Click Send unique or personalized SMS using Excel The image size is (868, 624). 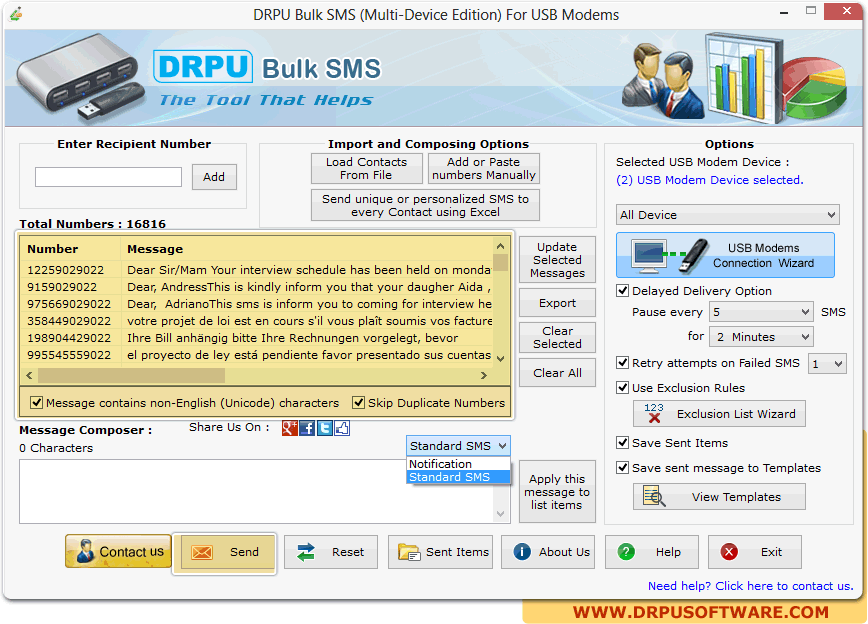425,205
